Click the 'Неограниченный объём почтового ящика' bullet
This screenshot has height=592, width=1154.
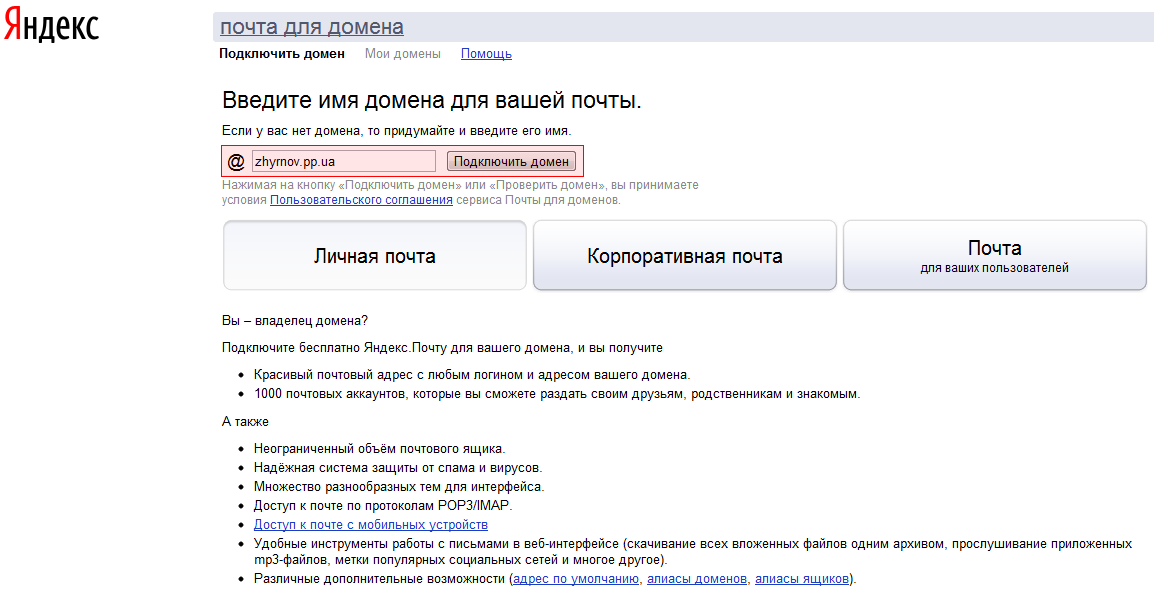pyautogui.click(x=379, y=449)
